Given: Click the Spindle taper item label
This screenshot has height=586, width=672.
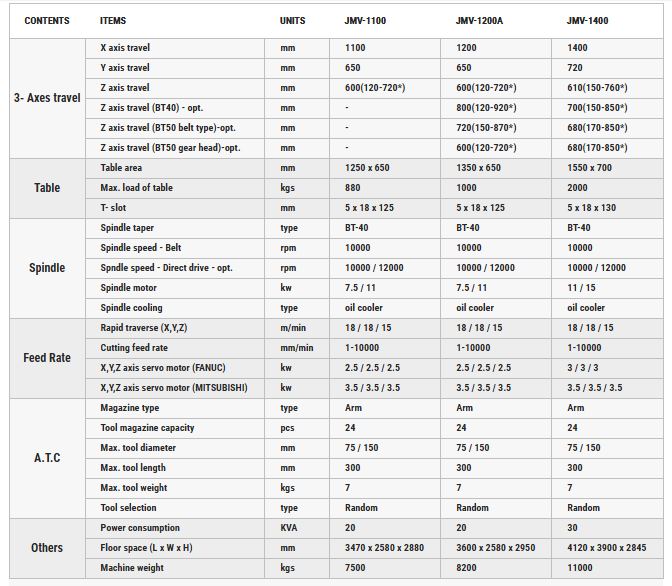Looking at the screenshot, I should click(127, 228).
